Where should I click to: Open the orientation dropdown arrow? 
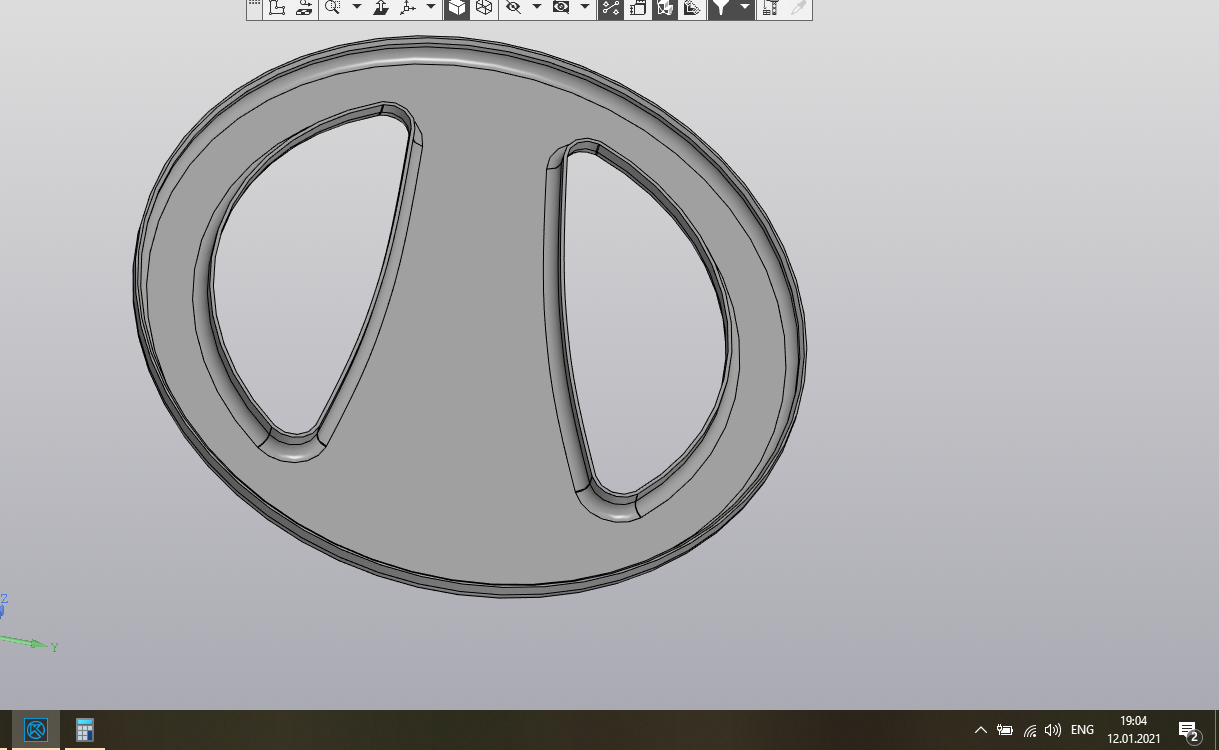click(431, 8)
